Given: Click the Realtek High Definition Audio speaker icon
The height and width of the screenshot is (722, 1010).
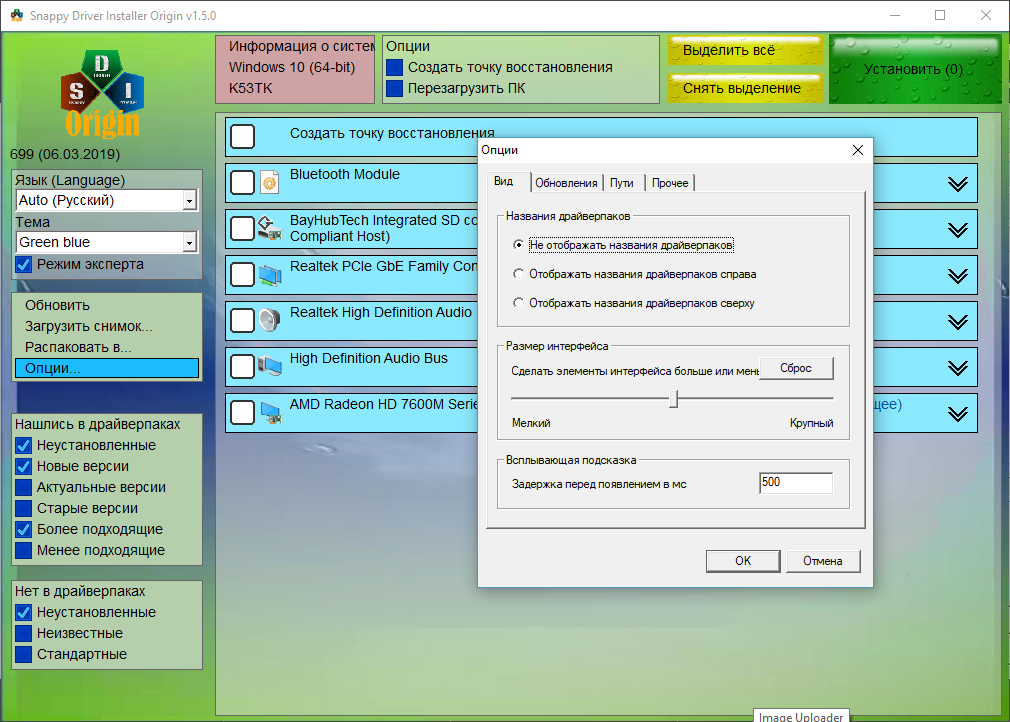Looking at the screenshot, I should tap(270, 320).
